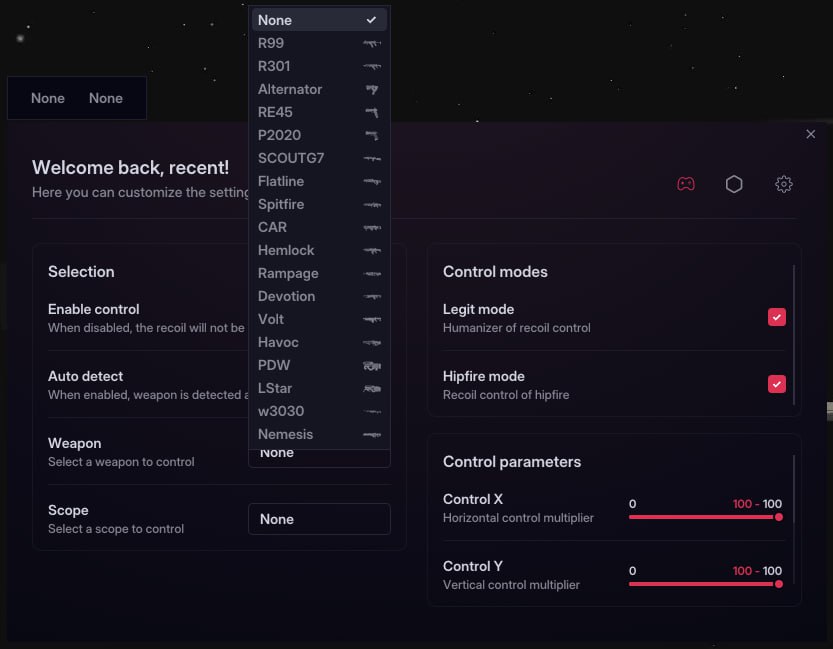Open the Scope selection dropdown
The height and width of the screenshot is (649, 833).
[319, 519]
